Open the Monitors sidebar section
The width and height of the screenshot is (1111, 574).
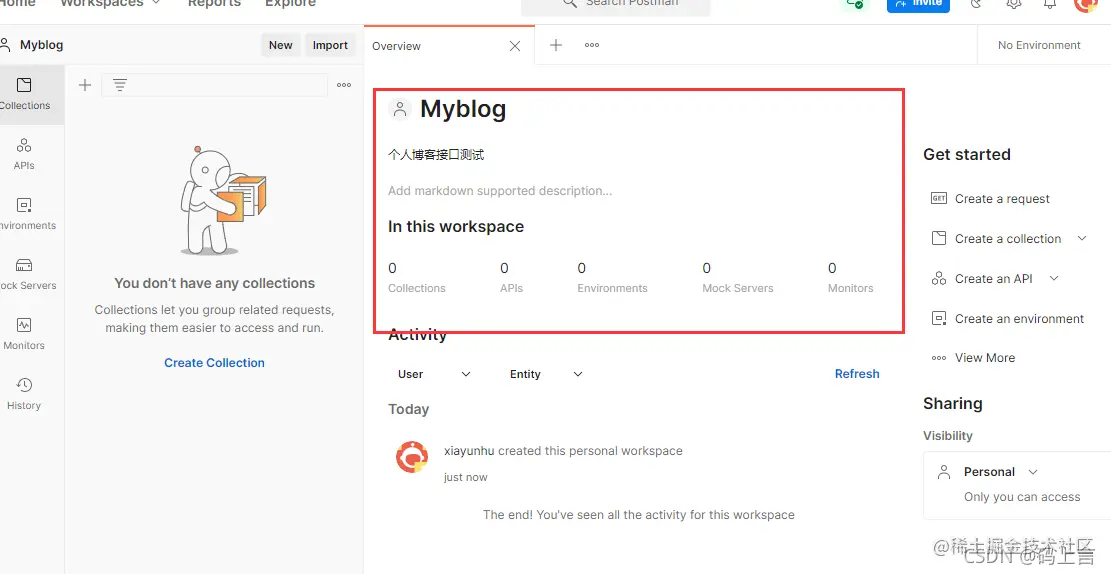click(24, 334)
